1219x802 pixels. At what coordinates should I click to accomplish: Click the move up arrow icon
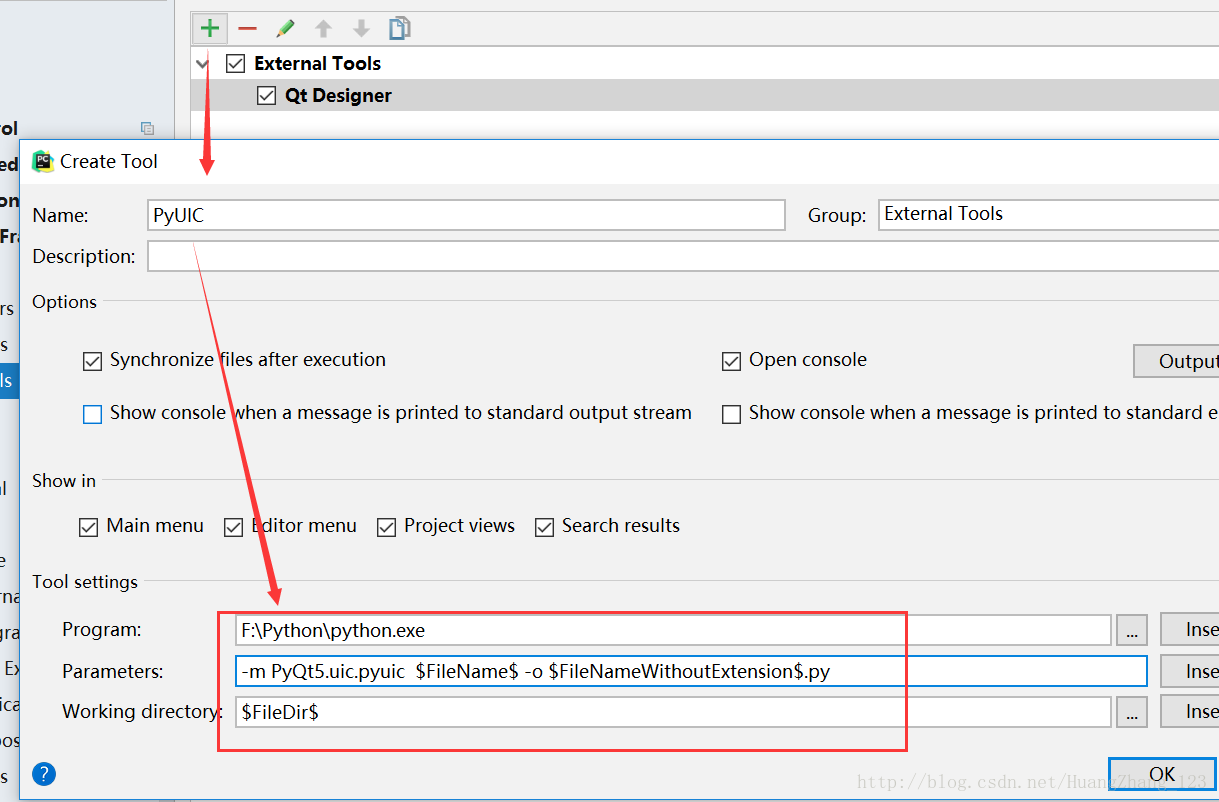coord(323,28)
